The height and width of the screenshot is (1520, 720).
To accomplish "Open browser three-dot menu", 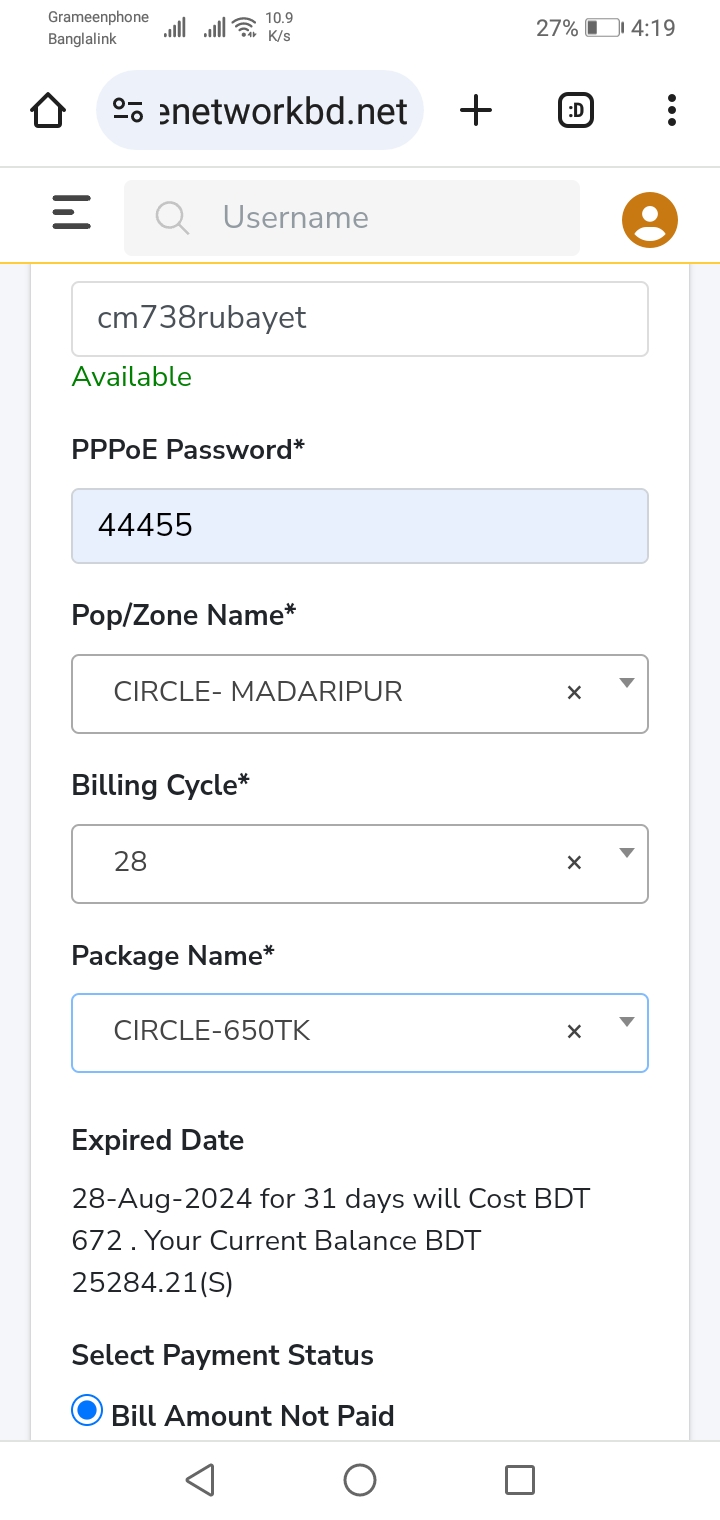I will click(x=672, y=110).
